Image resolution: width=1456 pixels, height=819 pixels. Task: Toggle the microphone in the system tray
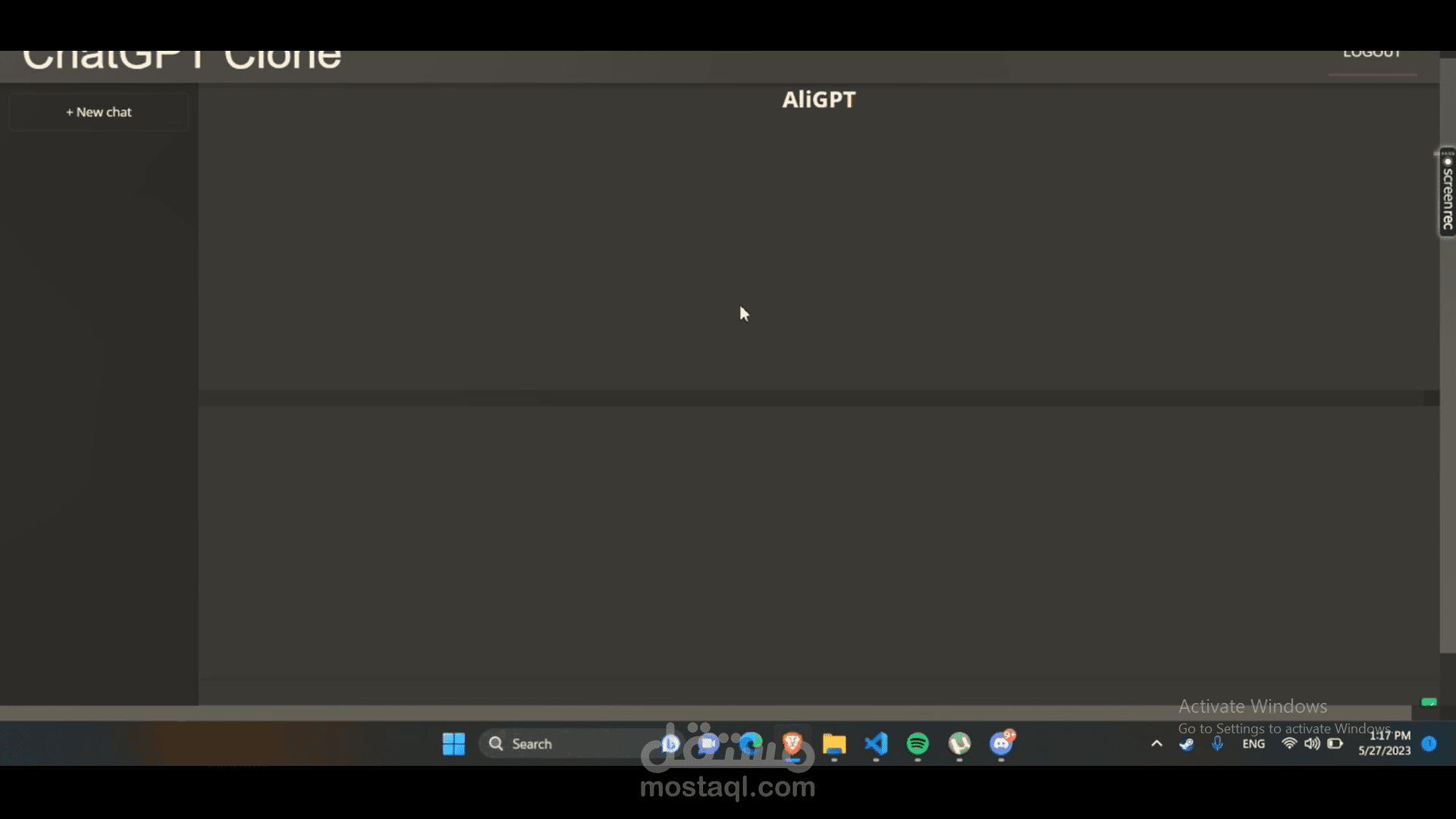(x=1217, y=744)
